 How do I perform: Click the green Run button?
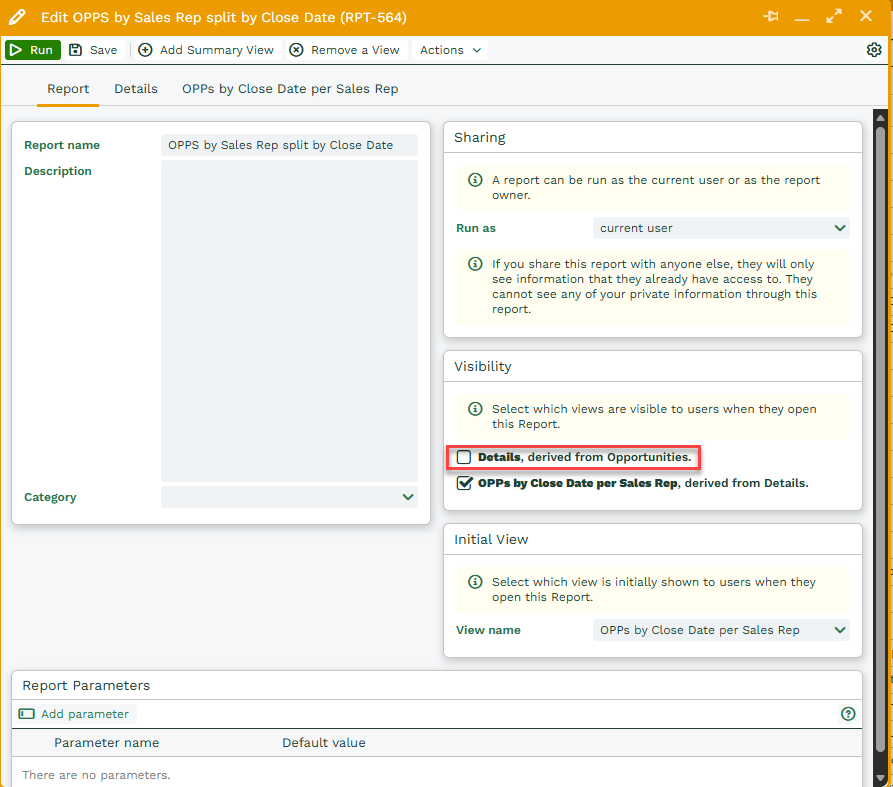32,50
